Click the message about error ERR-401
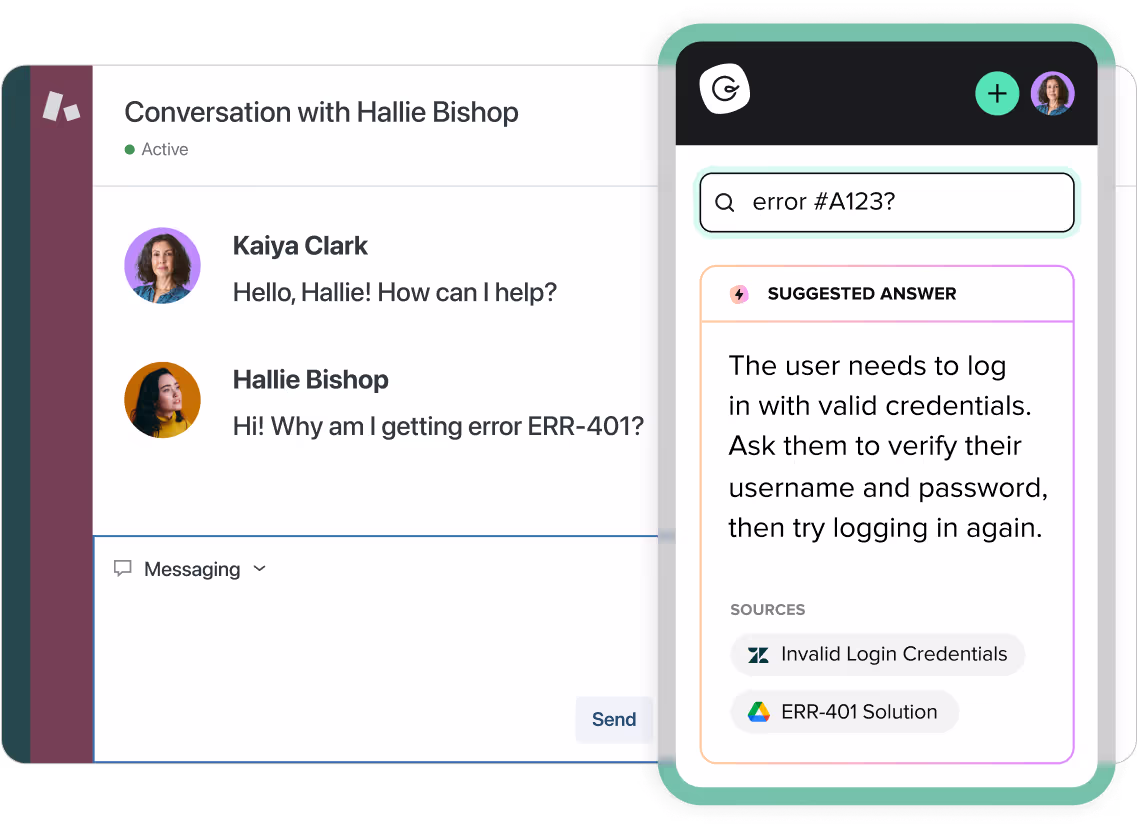This screenshot has width=1137, height=826. pos(438,426)
